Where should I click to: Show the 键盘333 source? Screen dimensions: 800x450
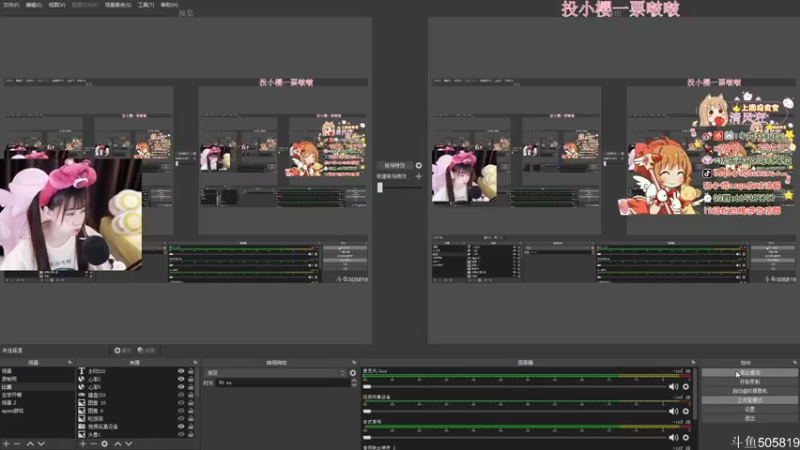click(181, 395)
